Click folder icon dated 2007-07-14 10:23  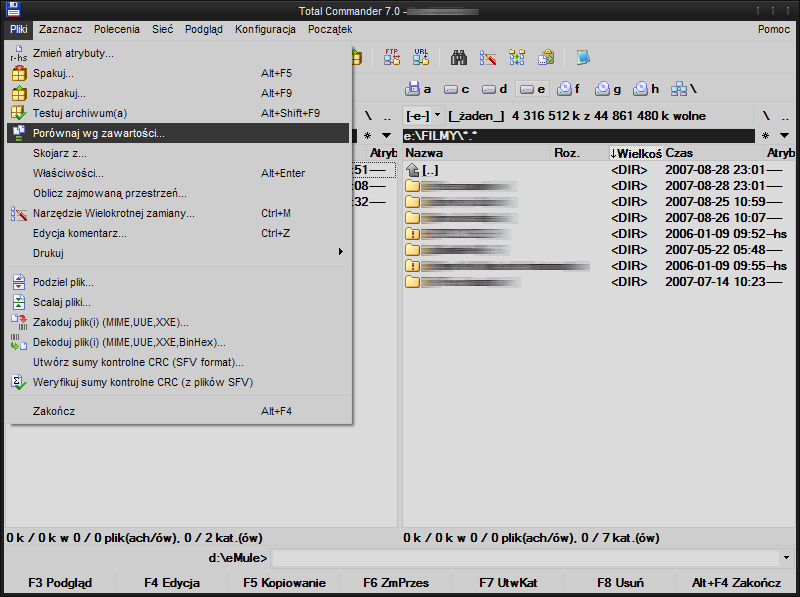[412, 282]
